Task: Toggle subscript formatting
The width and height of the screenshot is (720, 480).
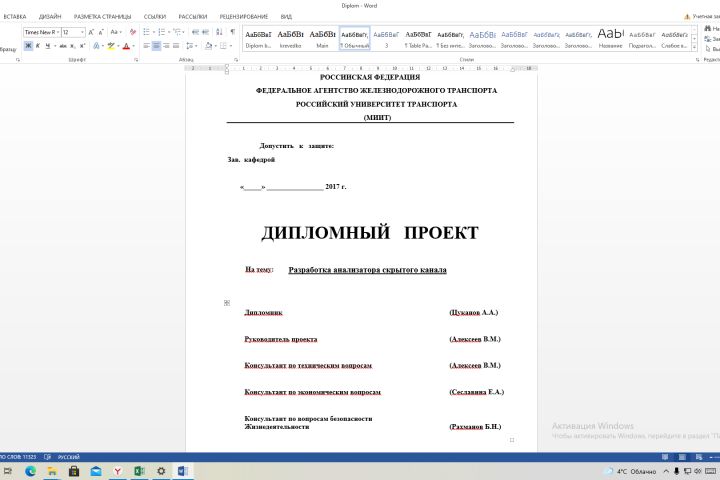Action: coord(73,45)
